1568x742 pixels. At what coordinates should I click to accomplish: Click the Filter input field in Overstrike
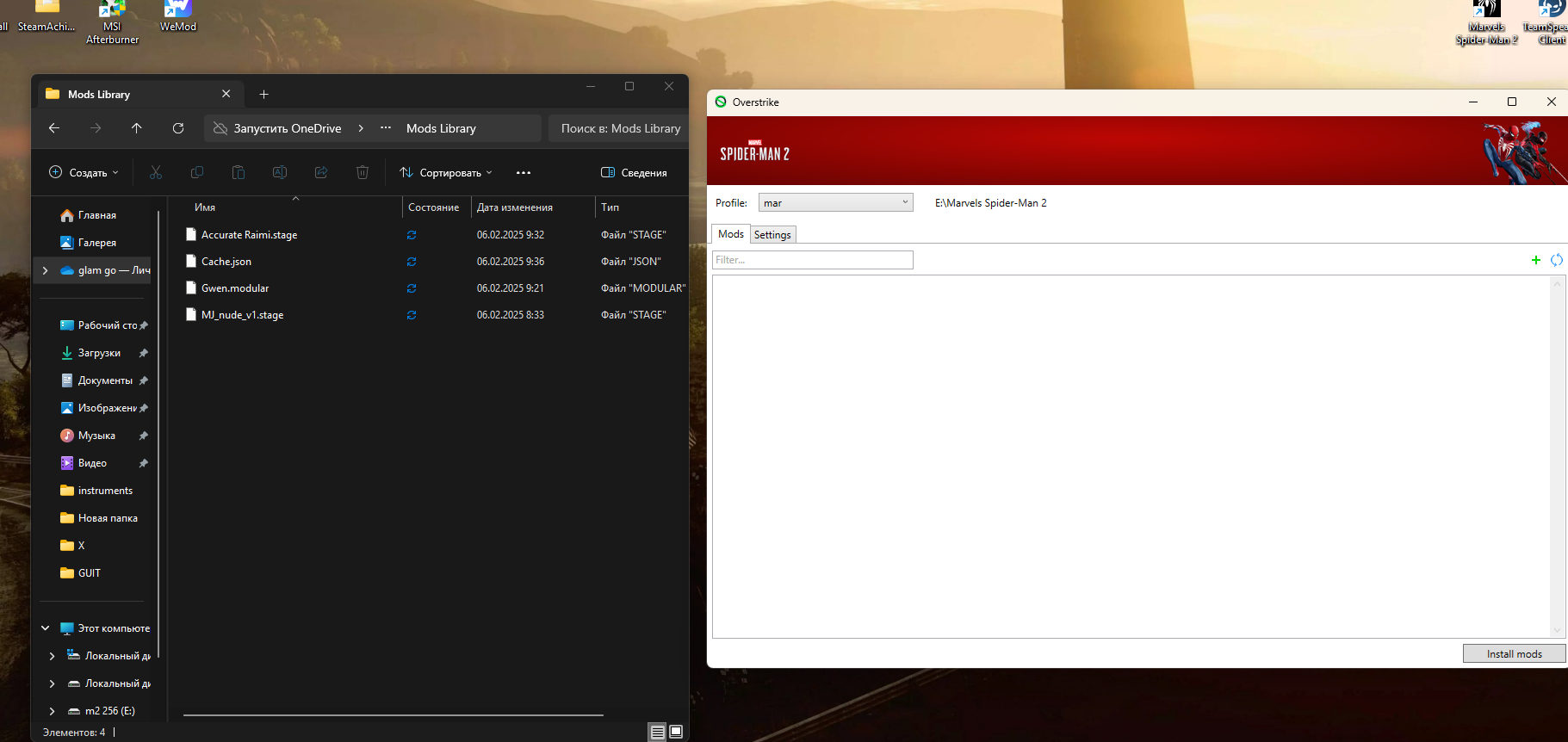812,260
